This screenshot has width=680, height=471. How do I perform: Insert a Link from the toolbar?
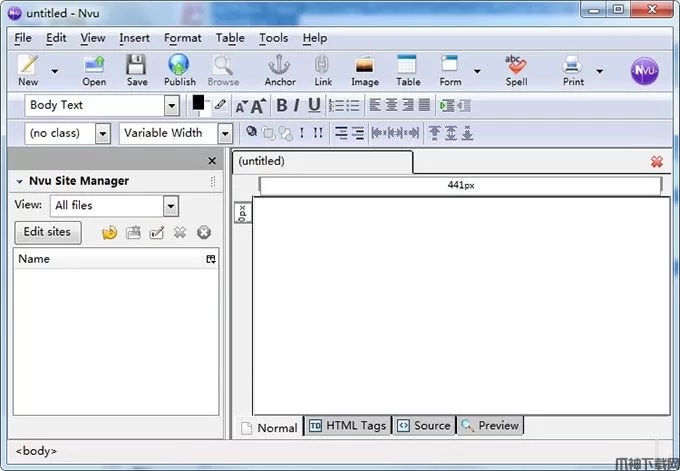click(323, 69)
